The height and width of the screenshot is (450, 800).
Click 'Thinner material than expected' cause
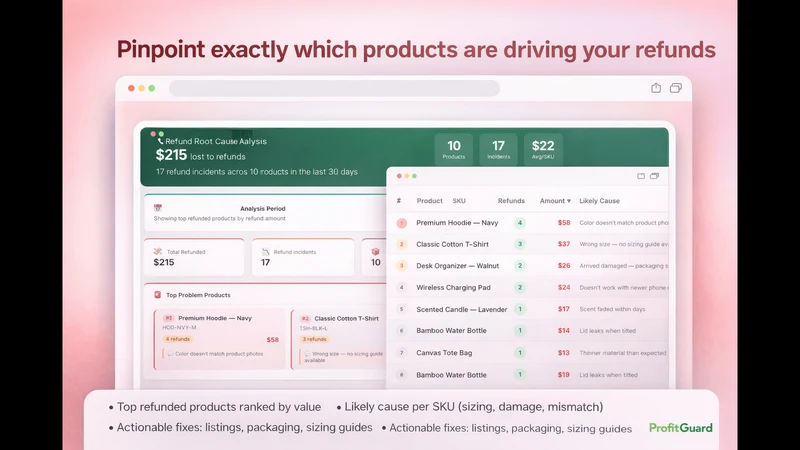click(623, 353)
